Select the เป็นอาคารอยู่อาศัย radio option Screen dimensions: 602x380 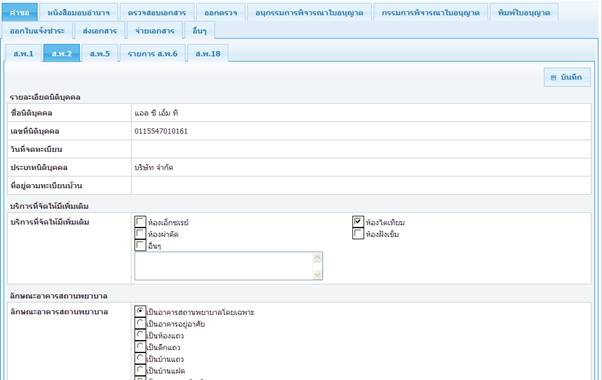tap(140, 323)
